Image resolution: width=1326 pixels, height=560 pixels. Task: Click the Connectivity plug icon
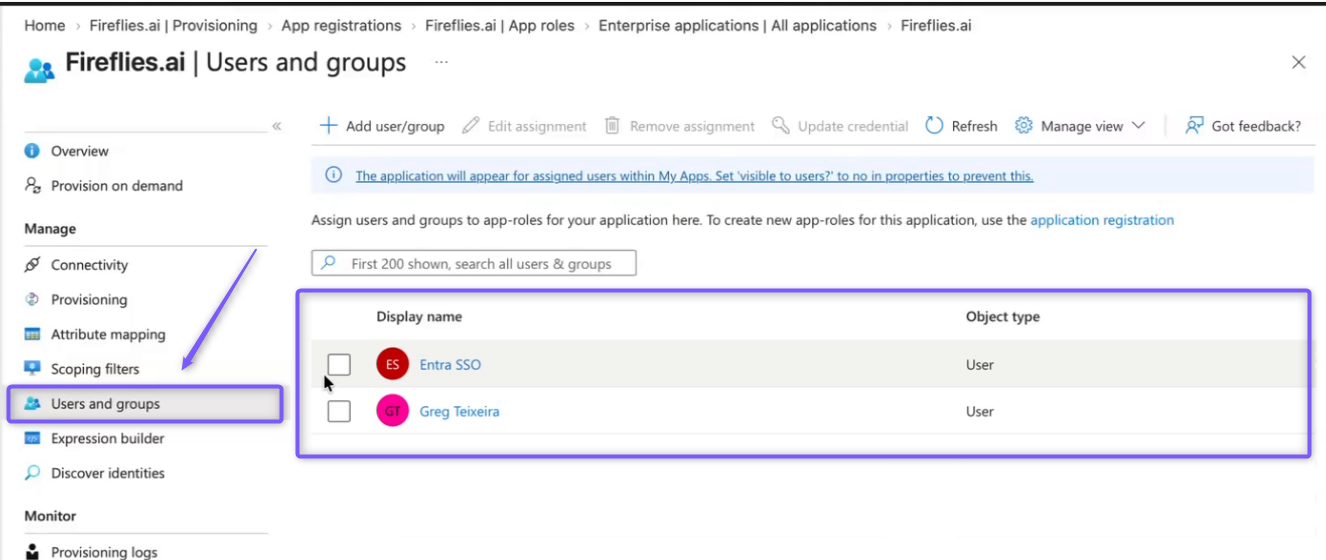coord(32,265)
